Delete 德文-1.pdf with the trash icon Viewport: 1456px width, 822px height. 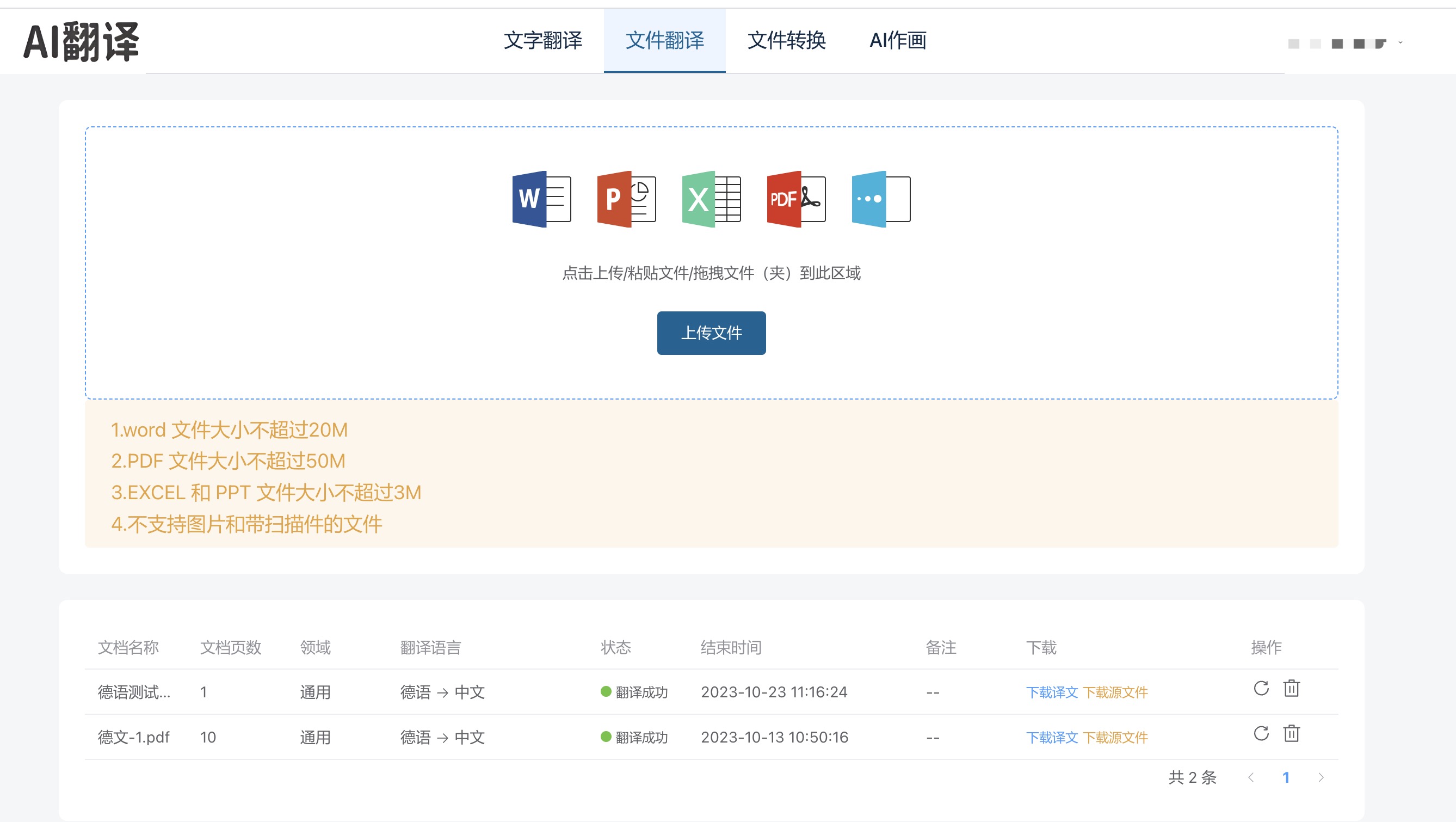pos(1292,733)
